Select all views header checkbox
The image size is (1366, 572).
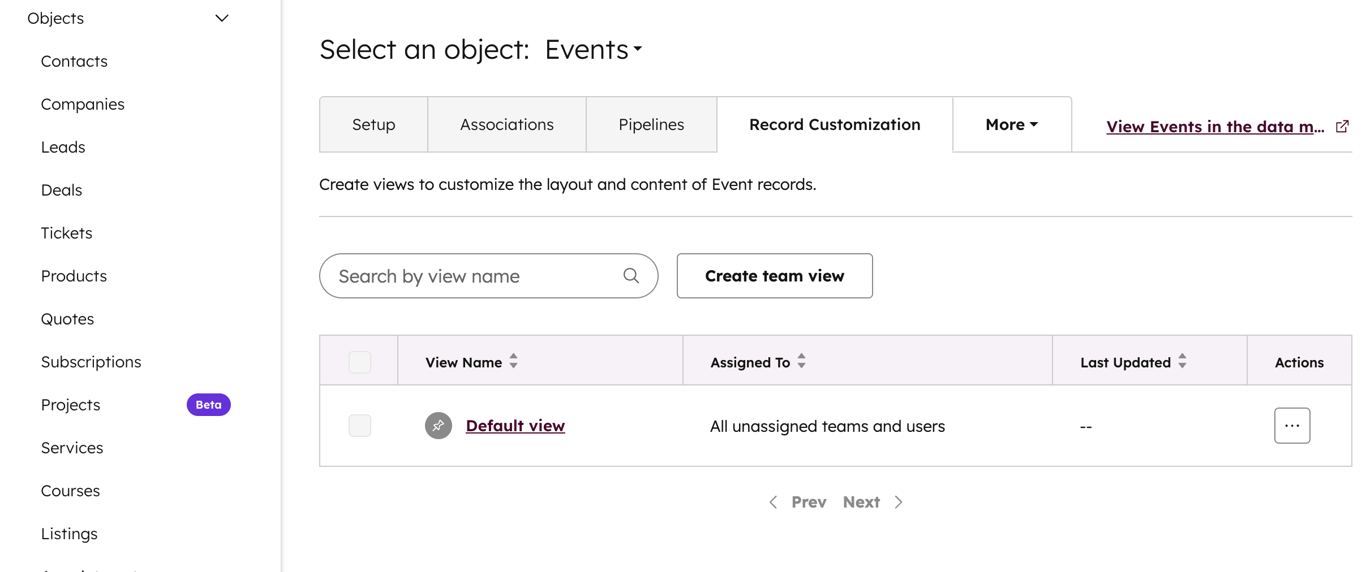pos(360,362)
